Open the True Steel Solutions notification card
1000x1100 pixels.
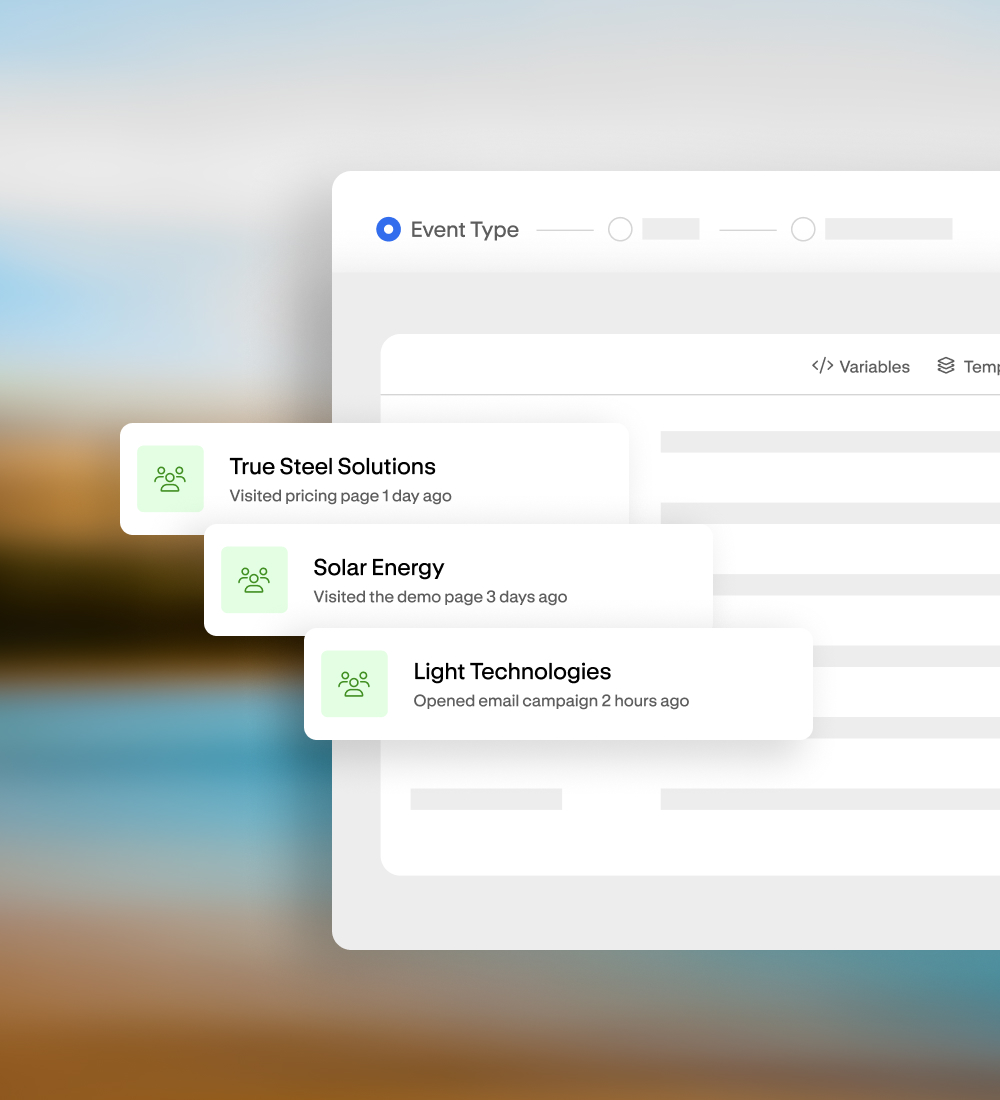(x=373, y=479)
